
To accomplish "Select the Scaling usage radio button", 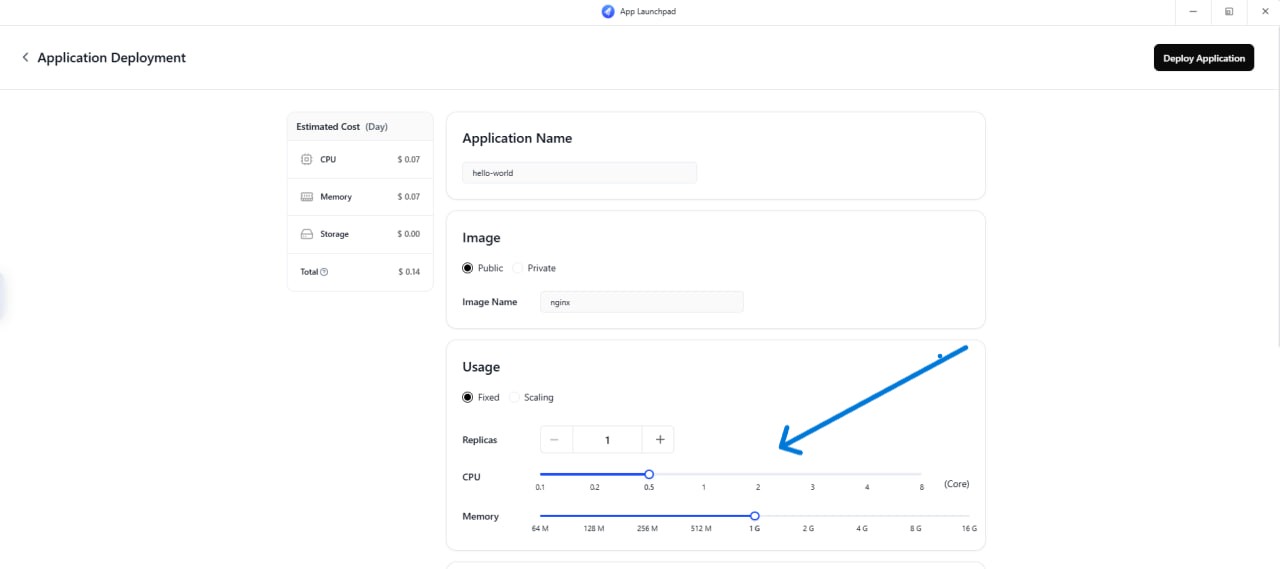I will 514,397.
